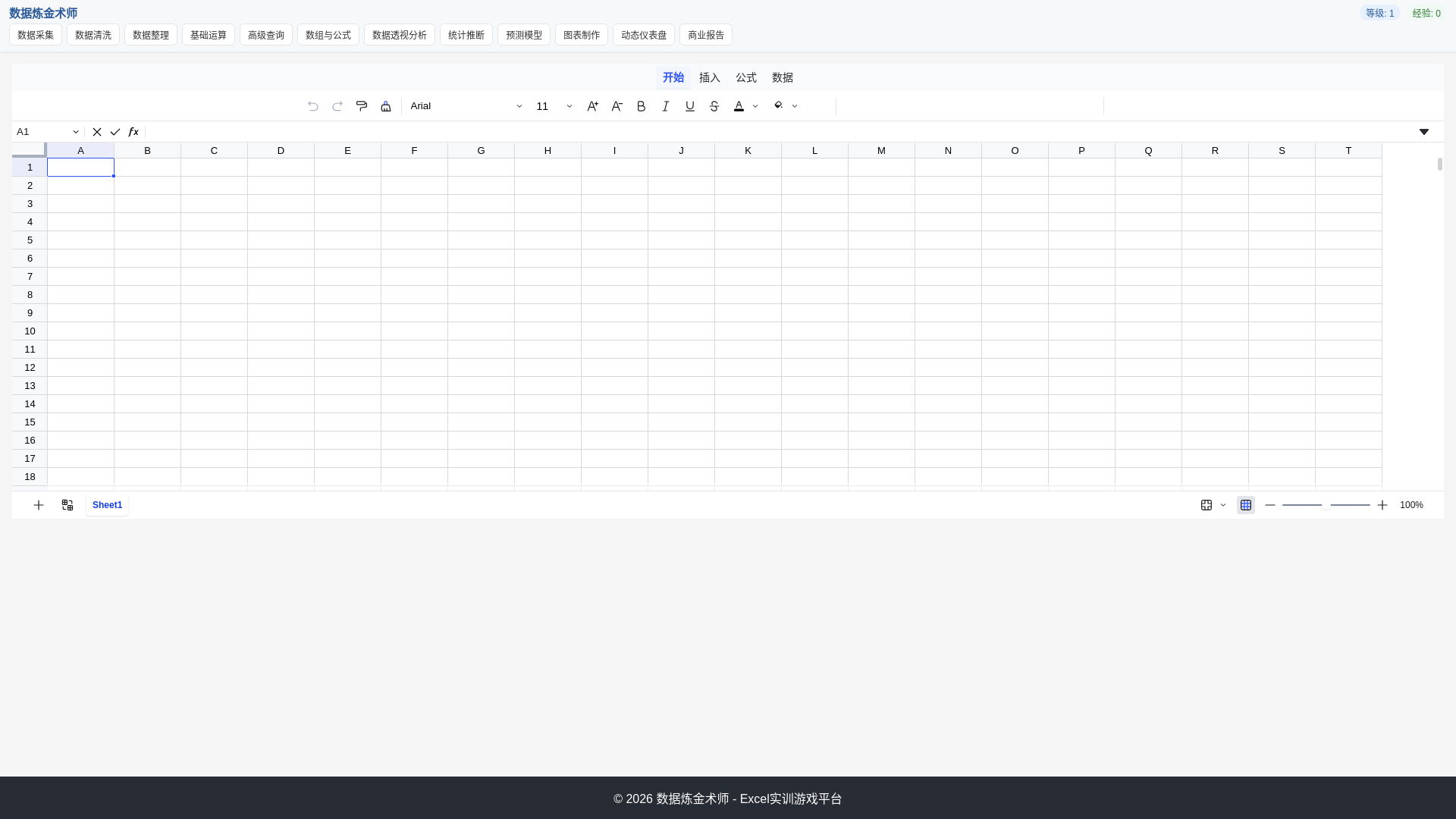
Task: Toggle bold formatting
Action: pos(642,106)
